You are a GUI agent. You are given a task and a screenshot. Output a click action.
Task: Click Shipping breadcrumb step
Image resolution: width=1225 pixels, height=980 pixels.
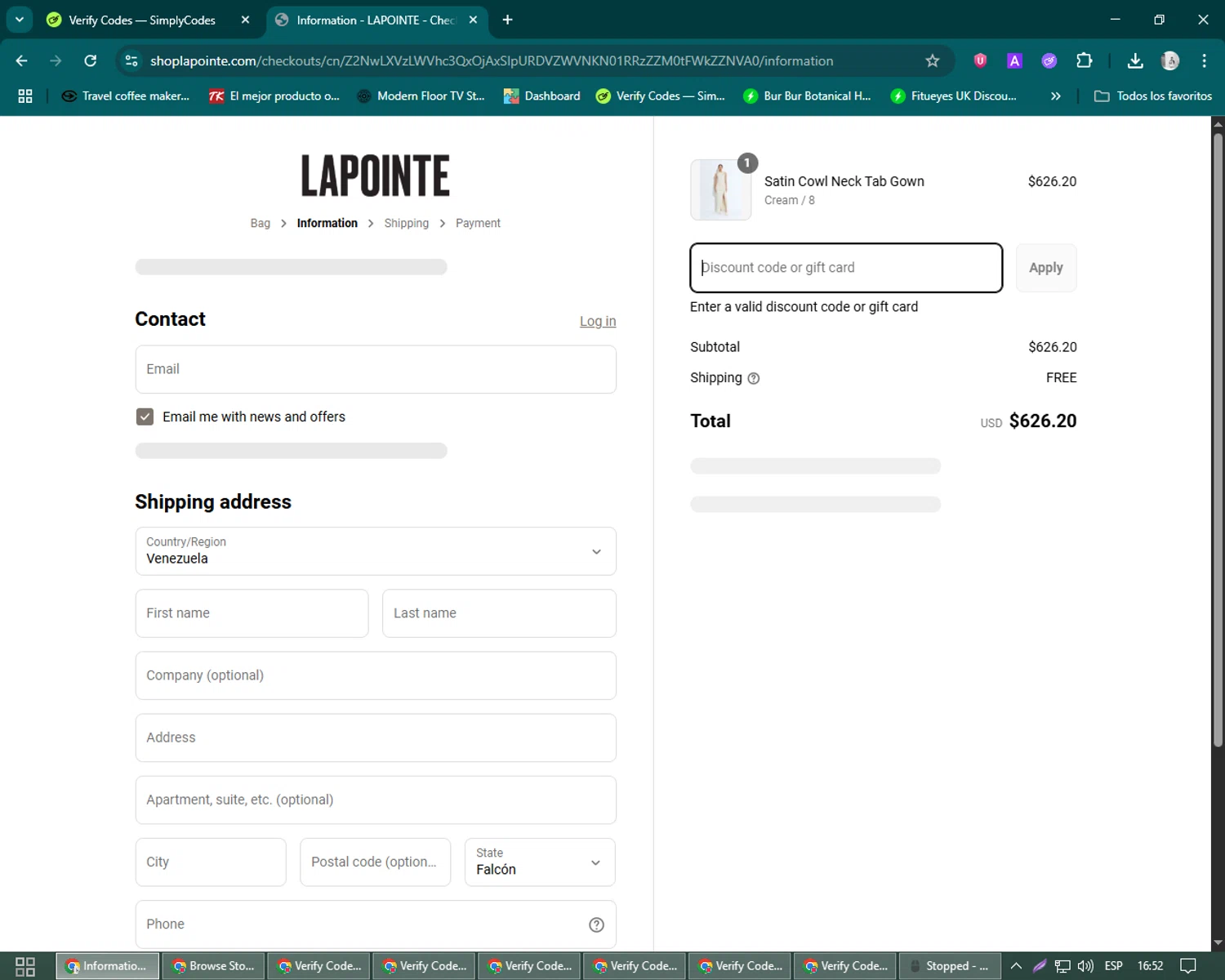click(x=406, y=223)
